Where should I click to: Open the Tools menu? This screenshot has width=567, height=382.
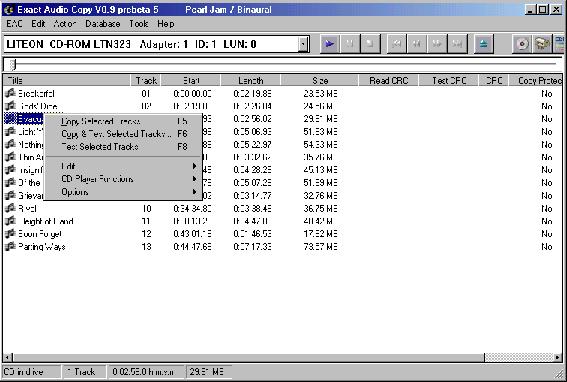(x=139, y=24)
